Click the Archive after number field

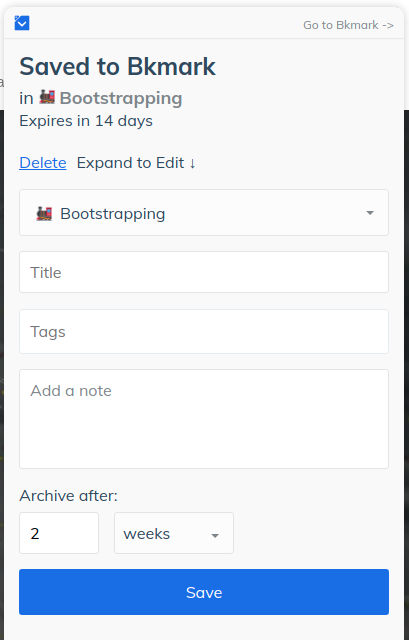tap(59, 533)
